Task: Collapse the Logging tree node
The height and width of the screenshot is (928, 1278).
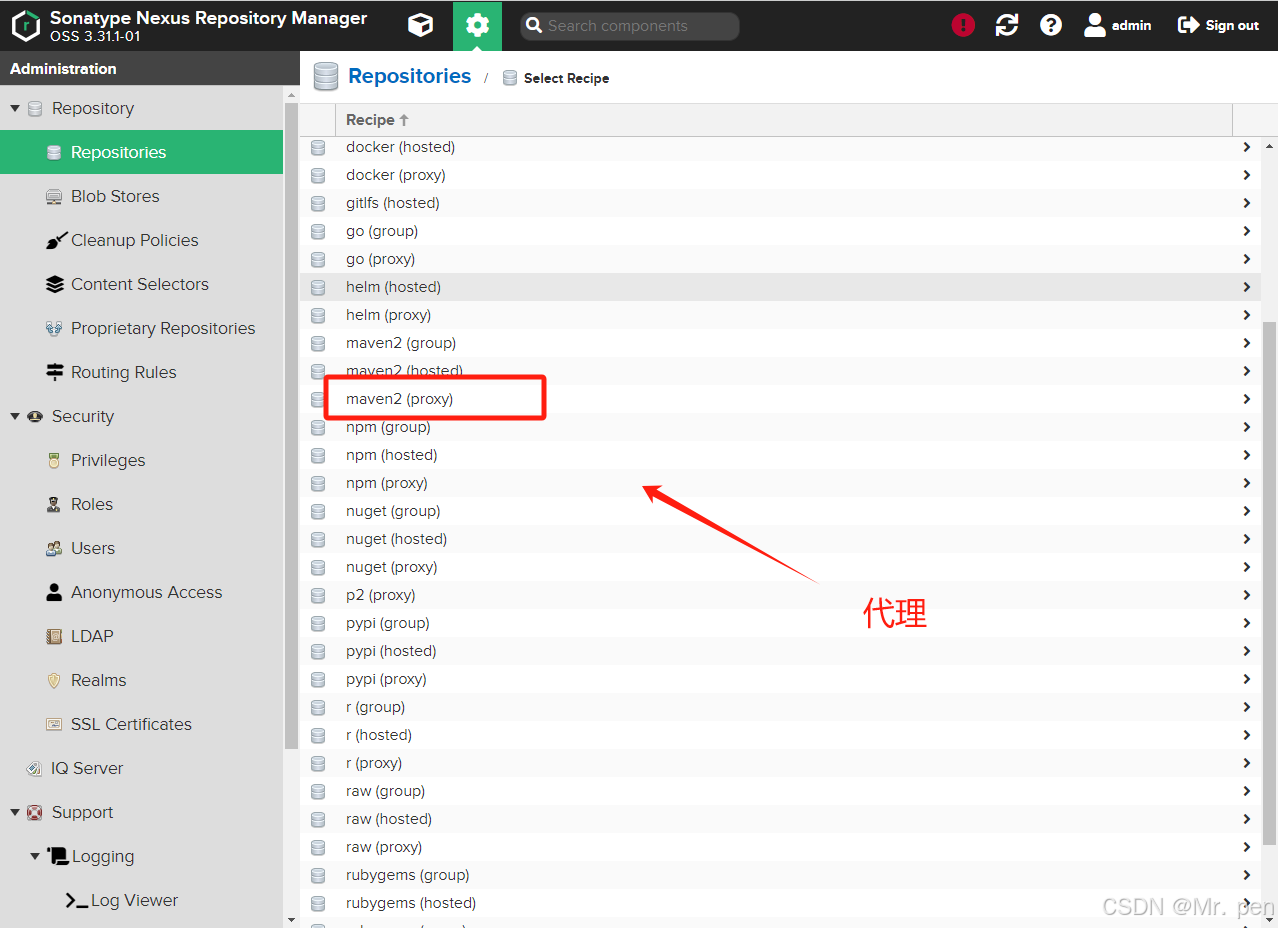Action: pyautogui.click(x=35, y=856)
